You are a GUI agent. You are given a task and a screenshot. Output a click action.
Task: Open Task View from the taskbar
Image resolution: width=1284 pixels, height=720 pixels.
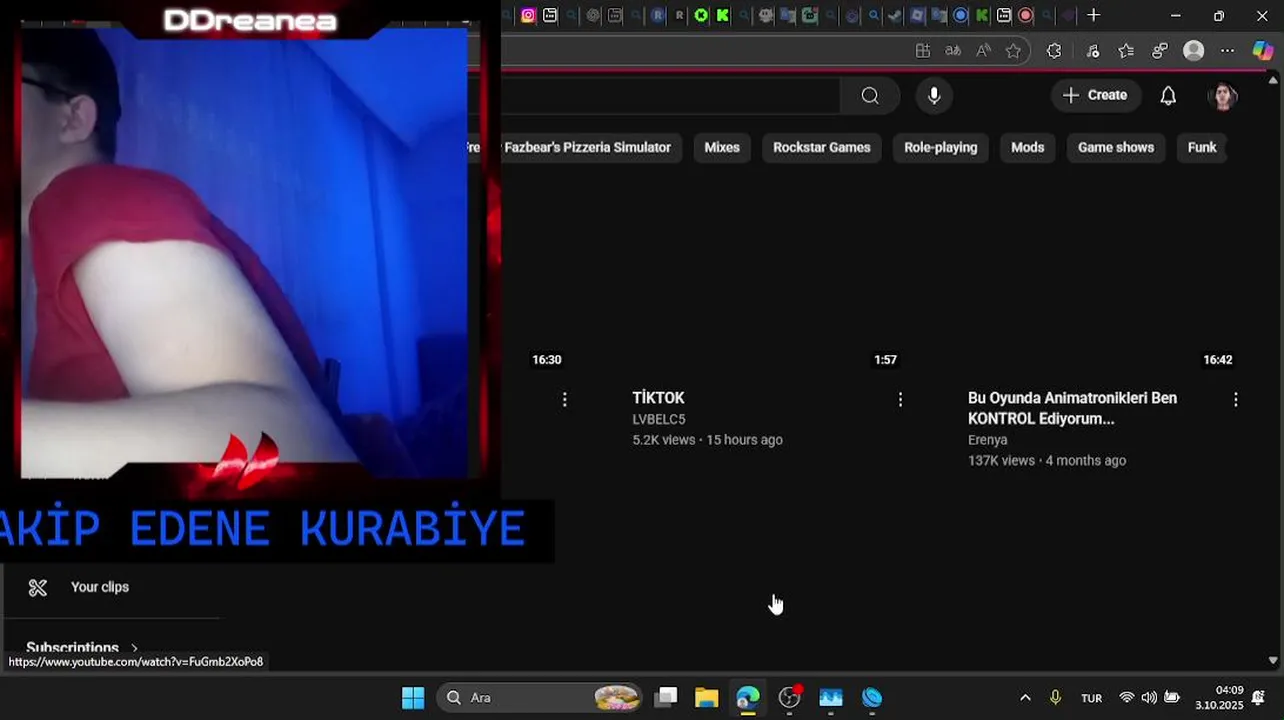click(666, 697)
